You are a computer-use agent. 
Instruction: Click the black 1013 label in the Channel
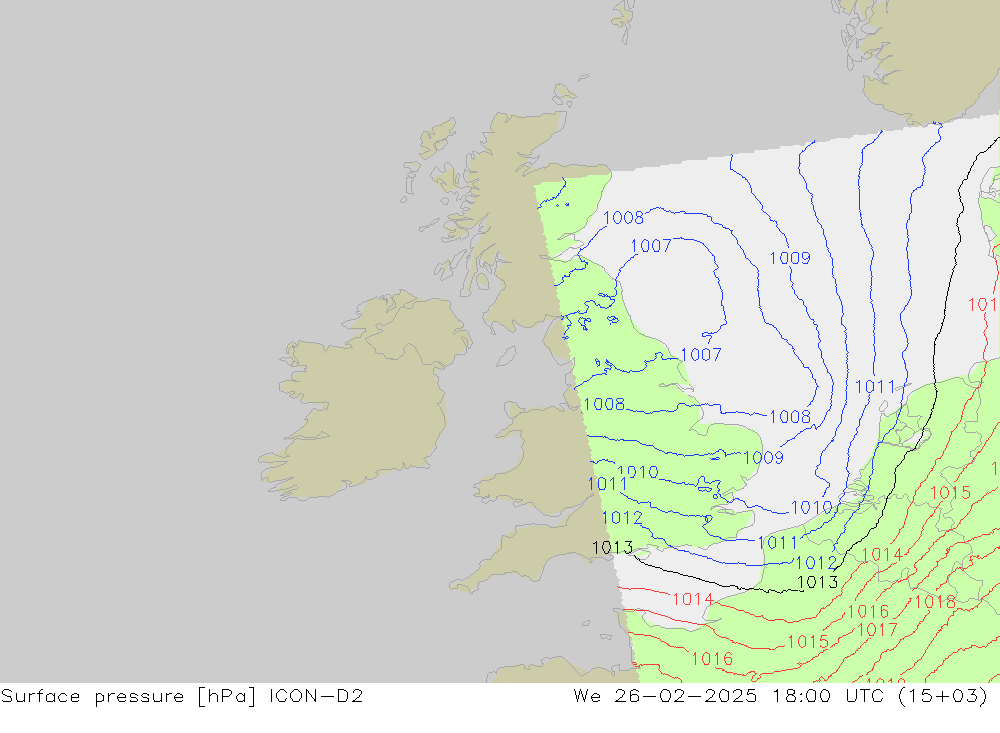pos(818,582)
